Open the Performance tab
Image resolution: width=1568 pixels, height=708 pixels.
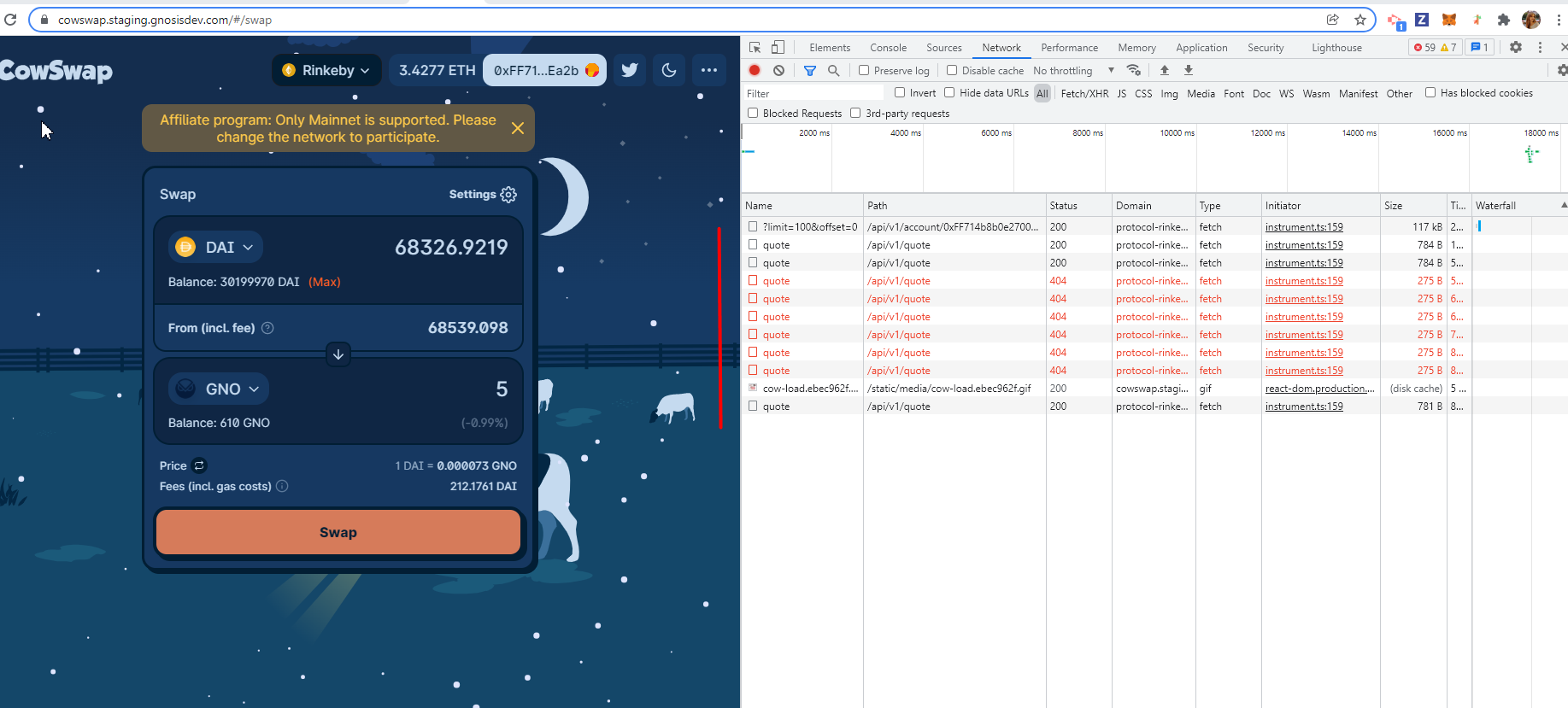1070,48
